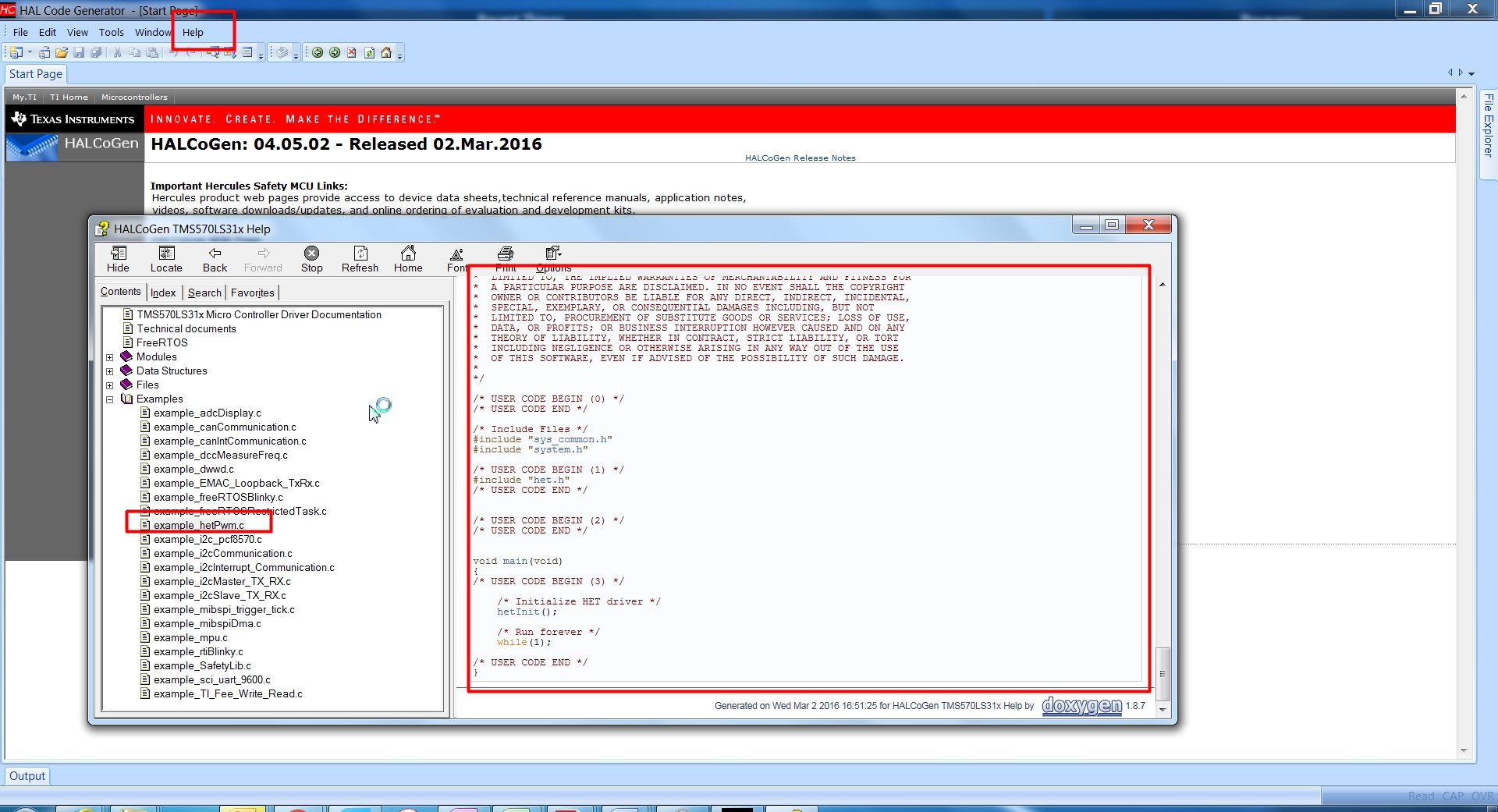Open the Edit menu

(48, 32)
